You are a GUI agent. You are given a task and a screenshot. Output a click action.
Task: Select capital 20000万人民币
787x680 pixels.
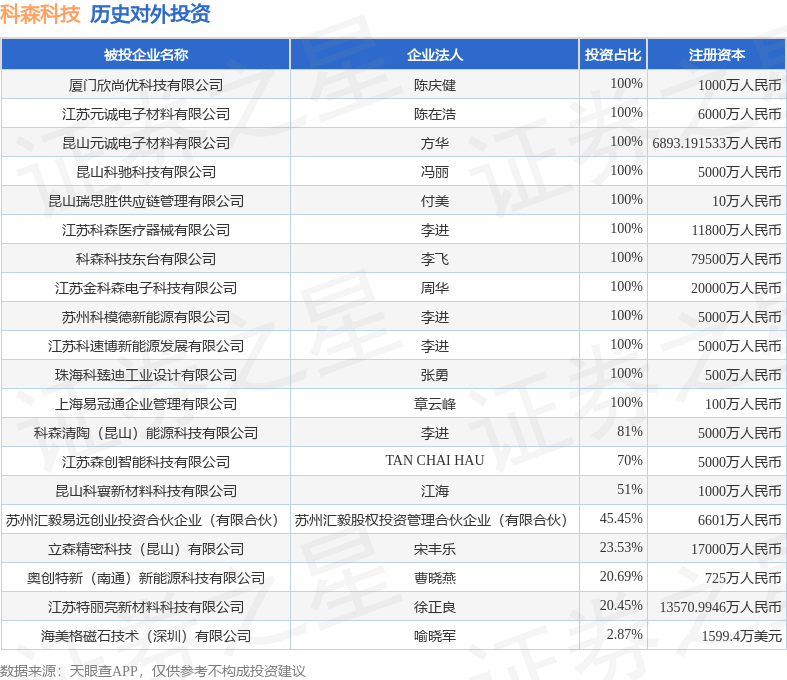tap(736, 288)
